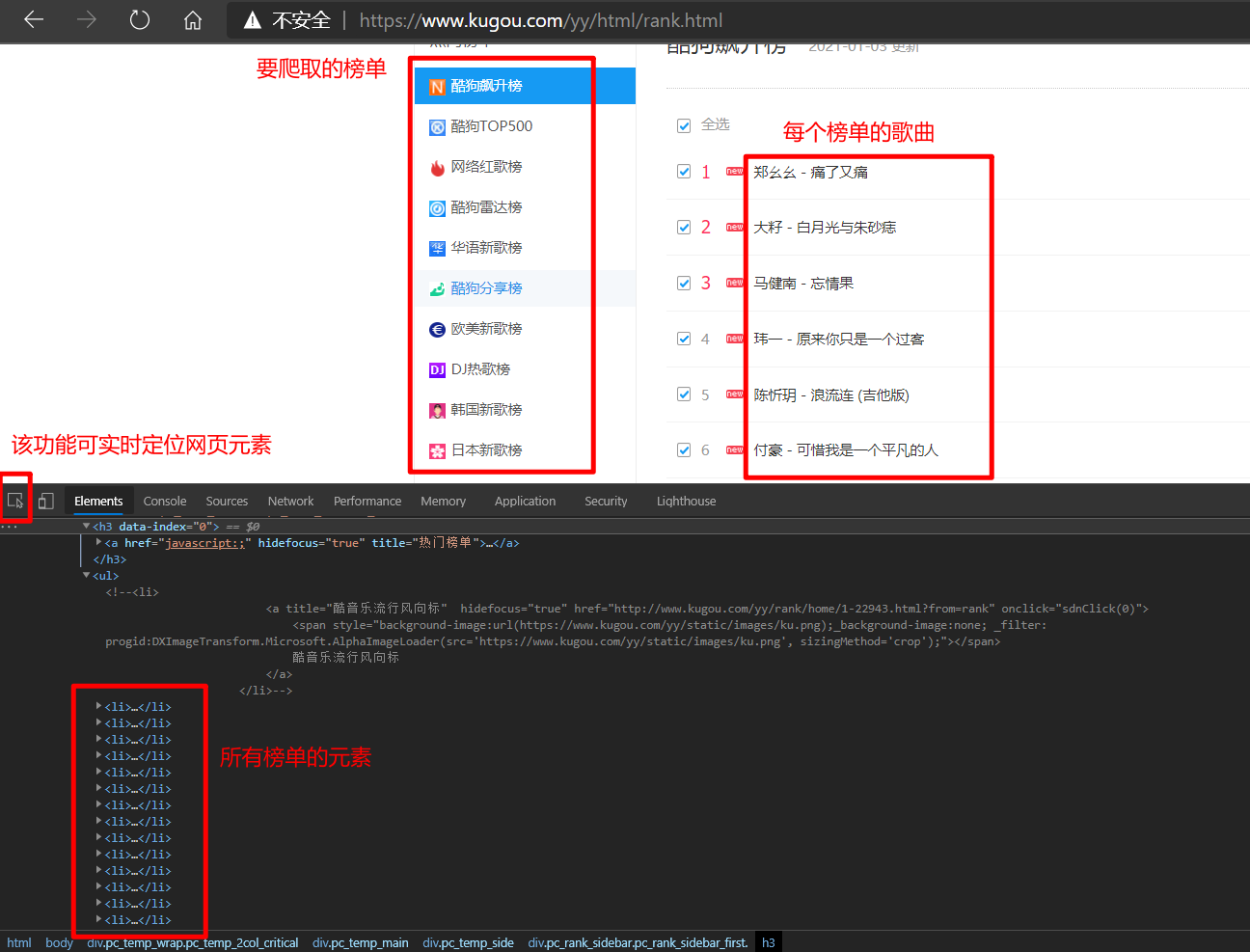Open the song 郑幺幺 - 痛了又痛
The image size is (1250, 952).
coord(811,173)
